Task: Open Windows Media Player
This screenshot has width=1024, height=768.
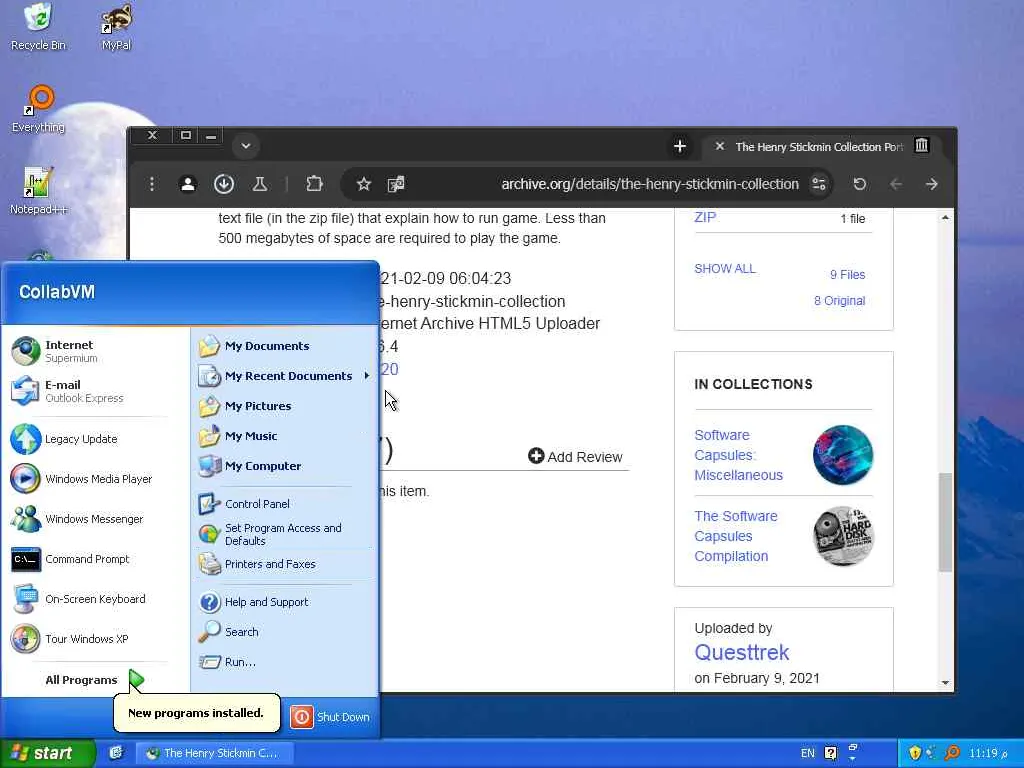Action: click(x=90, y=479)
